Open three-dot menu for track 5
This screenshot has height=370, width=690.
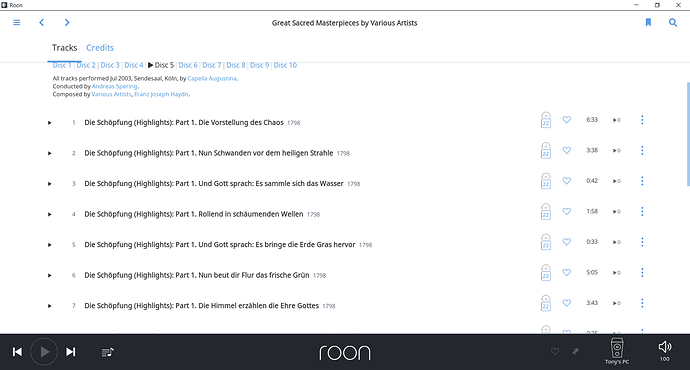(642, 242)
